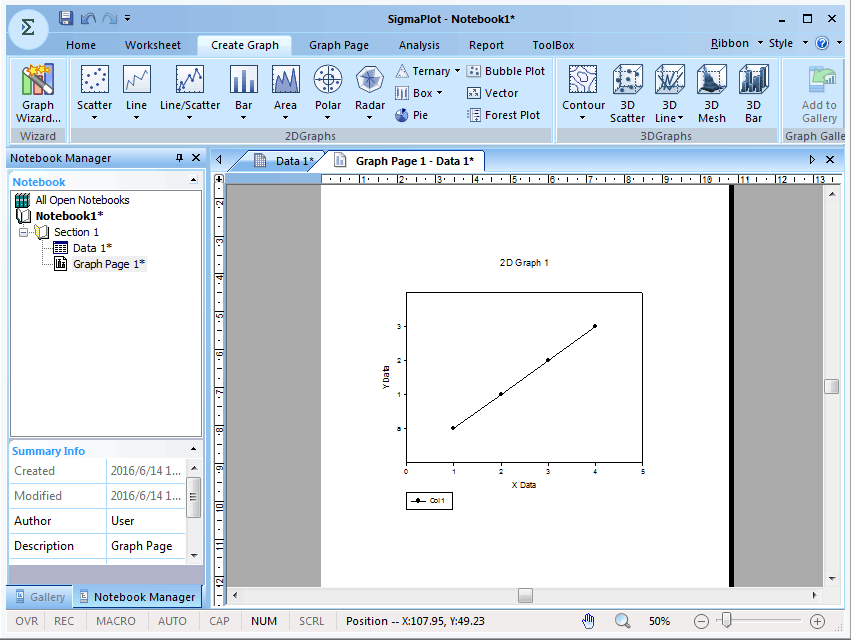Open the Graph Wizard

(x=38, y=93)
